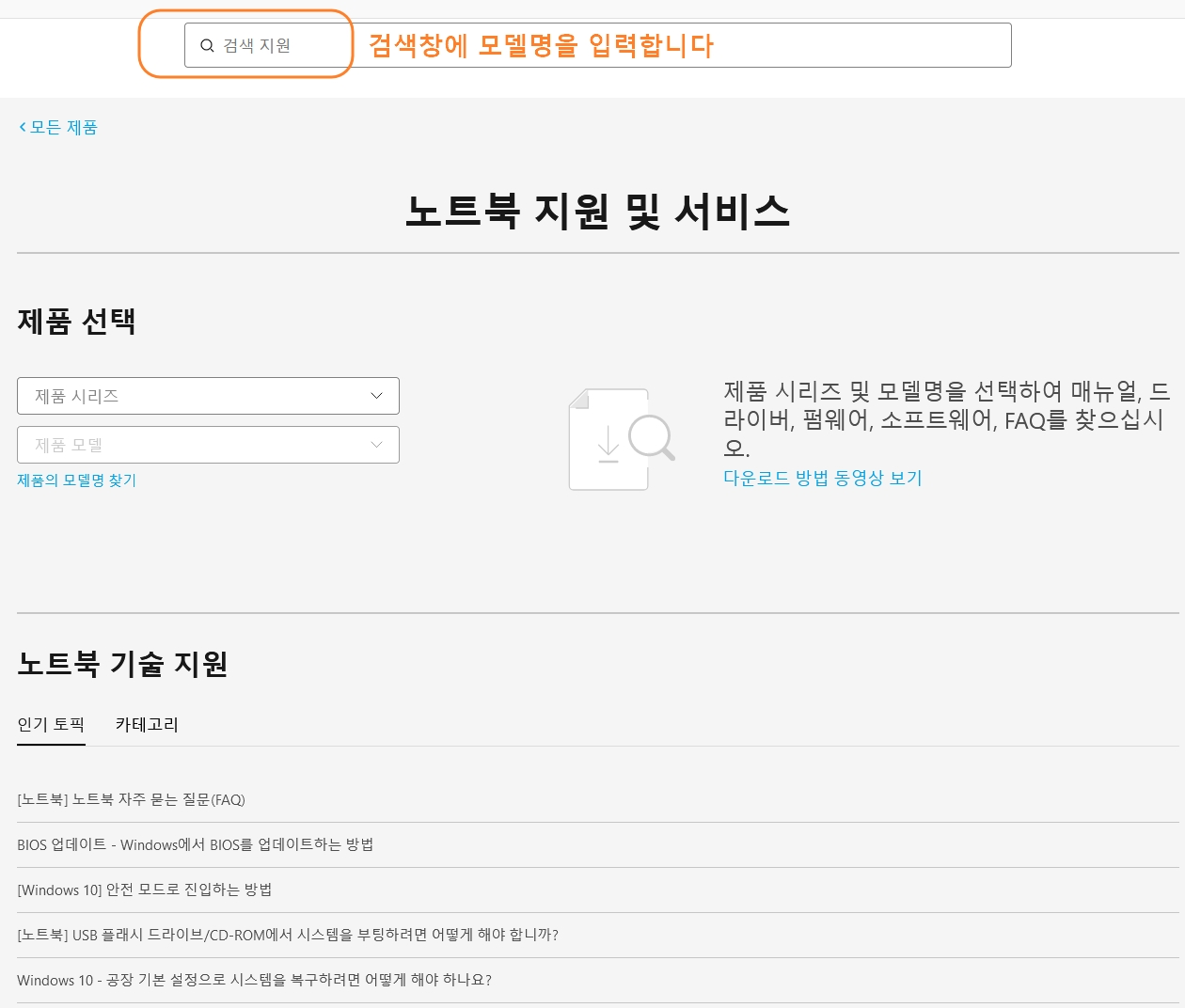Click the 노트북 기술 지원 heading
This screenshot has height=1008, width=1185.
tap(122, 664)
